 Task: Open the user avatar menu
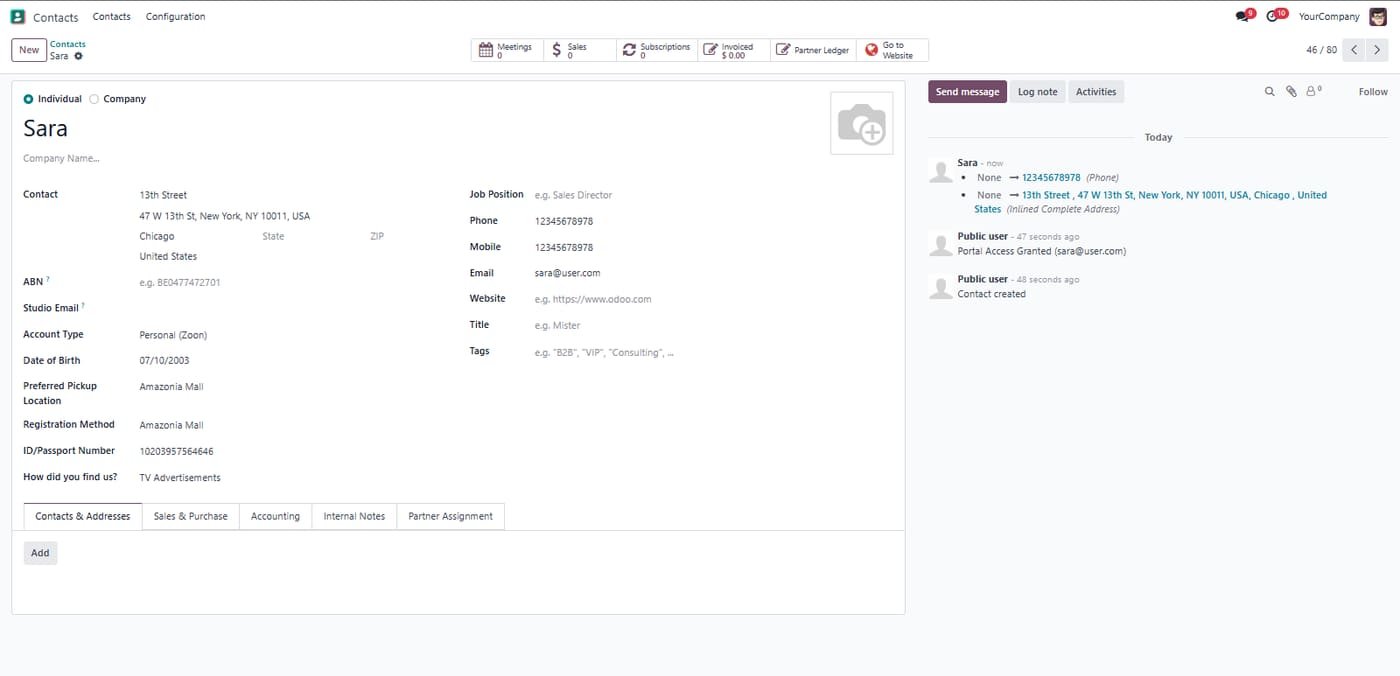[1378, 16]
